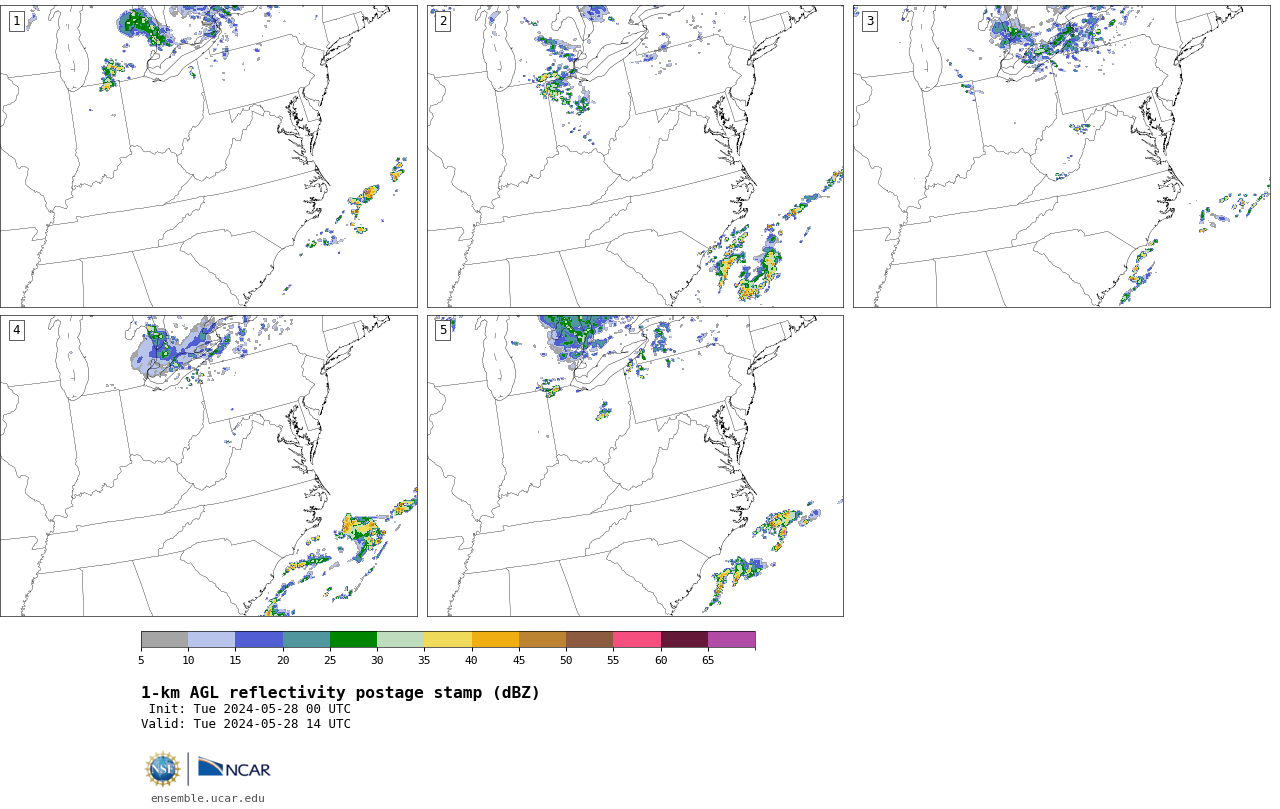Open ensemble member 1 reflectivity map

tap(208, 156)
